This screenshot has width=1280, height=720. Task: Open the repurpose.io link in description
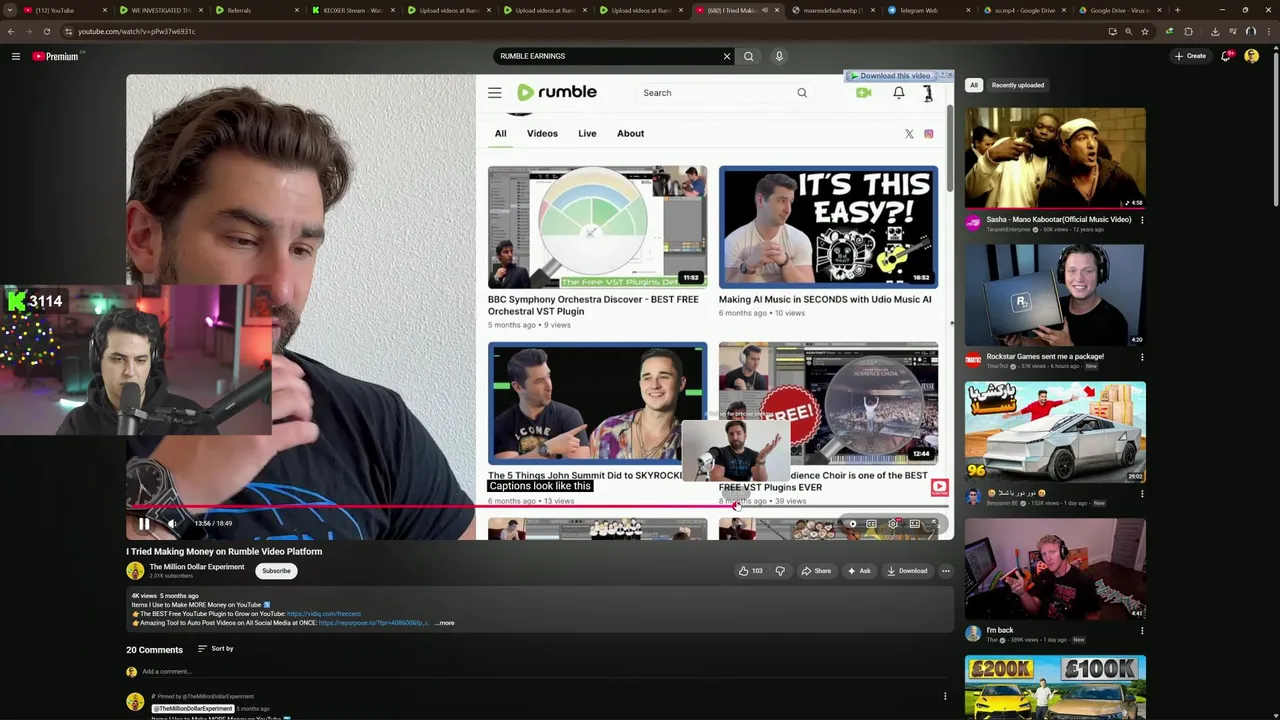[x=373, y=623]
